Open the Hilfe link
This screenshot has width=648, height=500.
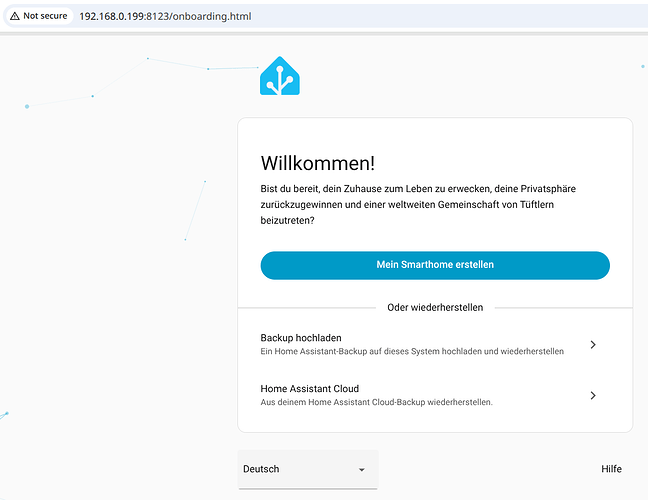tap(611, 469)
